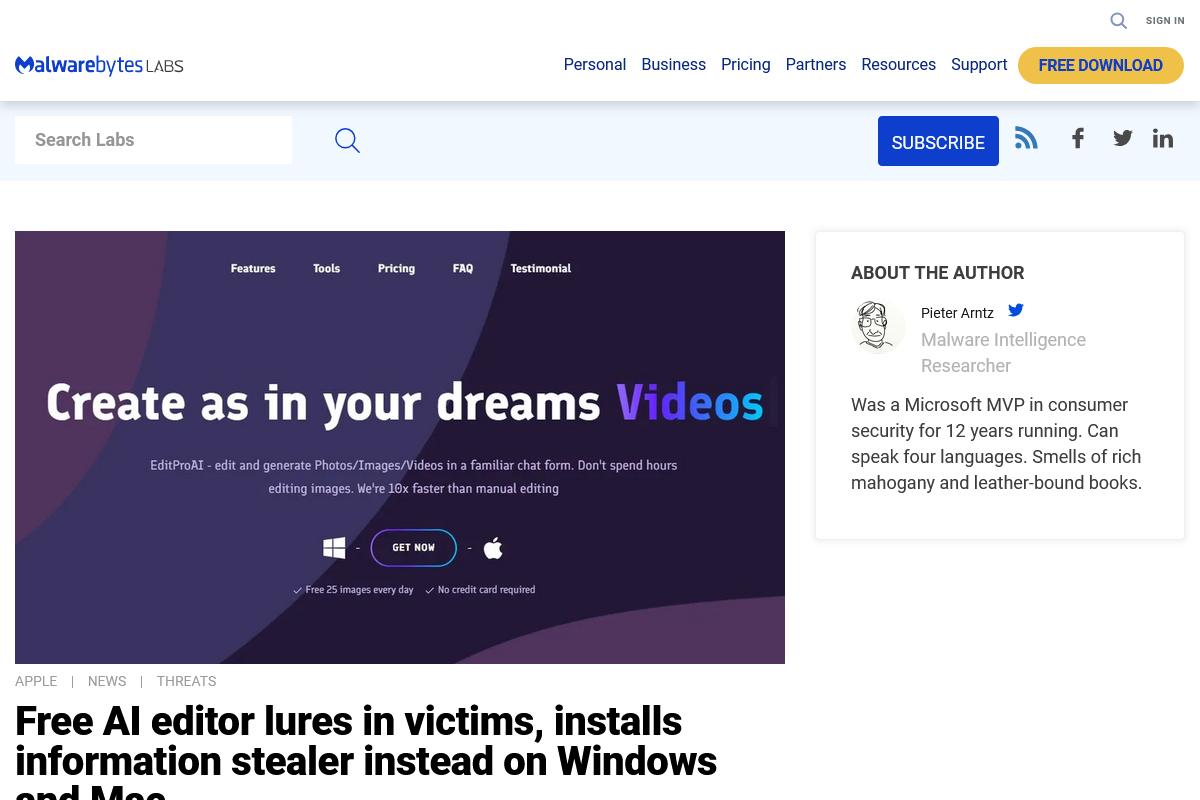Open the NEWS category link
1200x800 pixels.
point(107,681)
